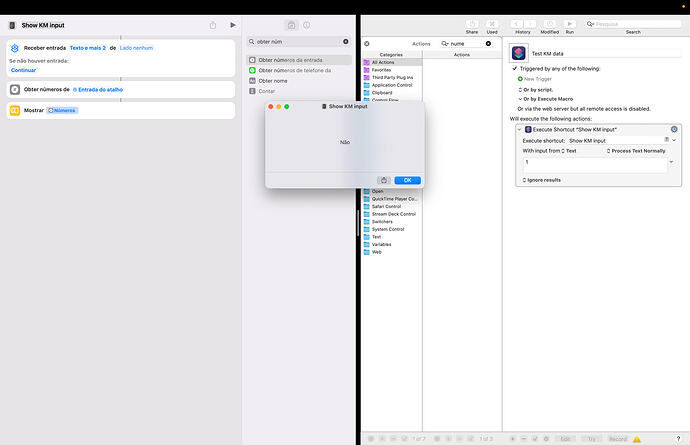
Task: Open the Execute shortcut name dropdown
Action: [x=674, y=140]
